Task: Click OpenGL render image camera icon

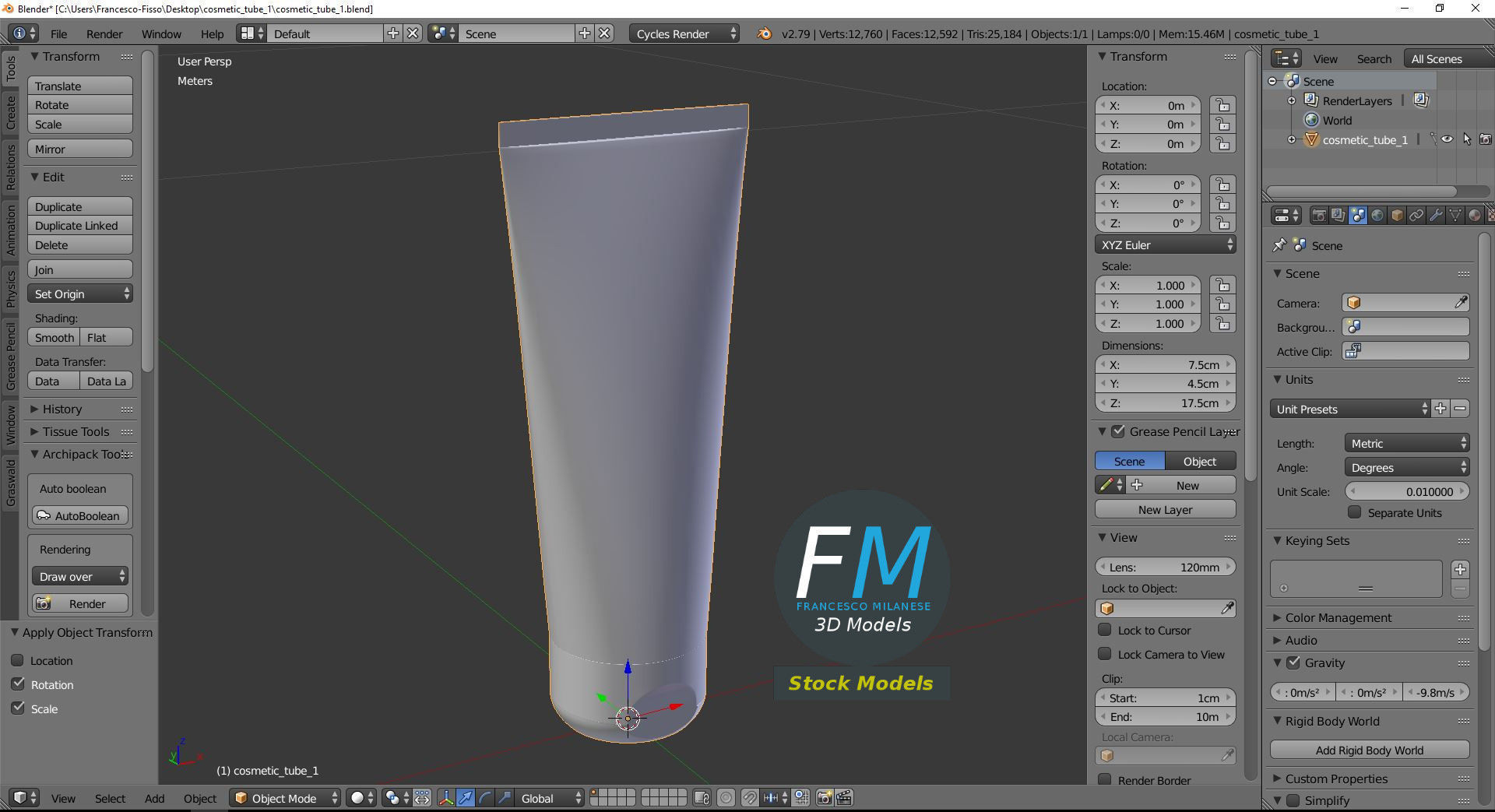Action: [x=825, y=798]
